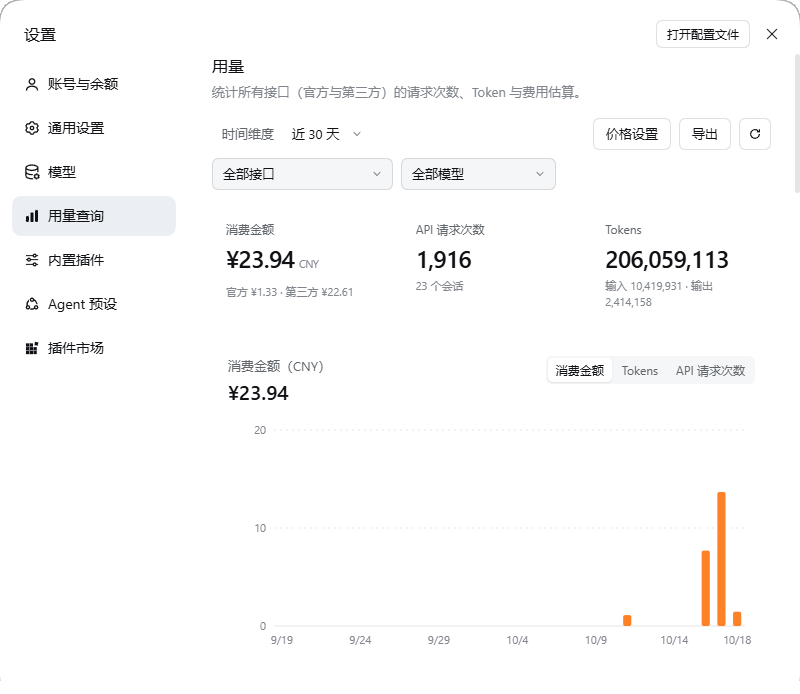The height and width of the screenshot is (694, 800).
Task: Open the 模型 settings page
Action: (x=94, y=172)
